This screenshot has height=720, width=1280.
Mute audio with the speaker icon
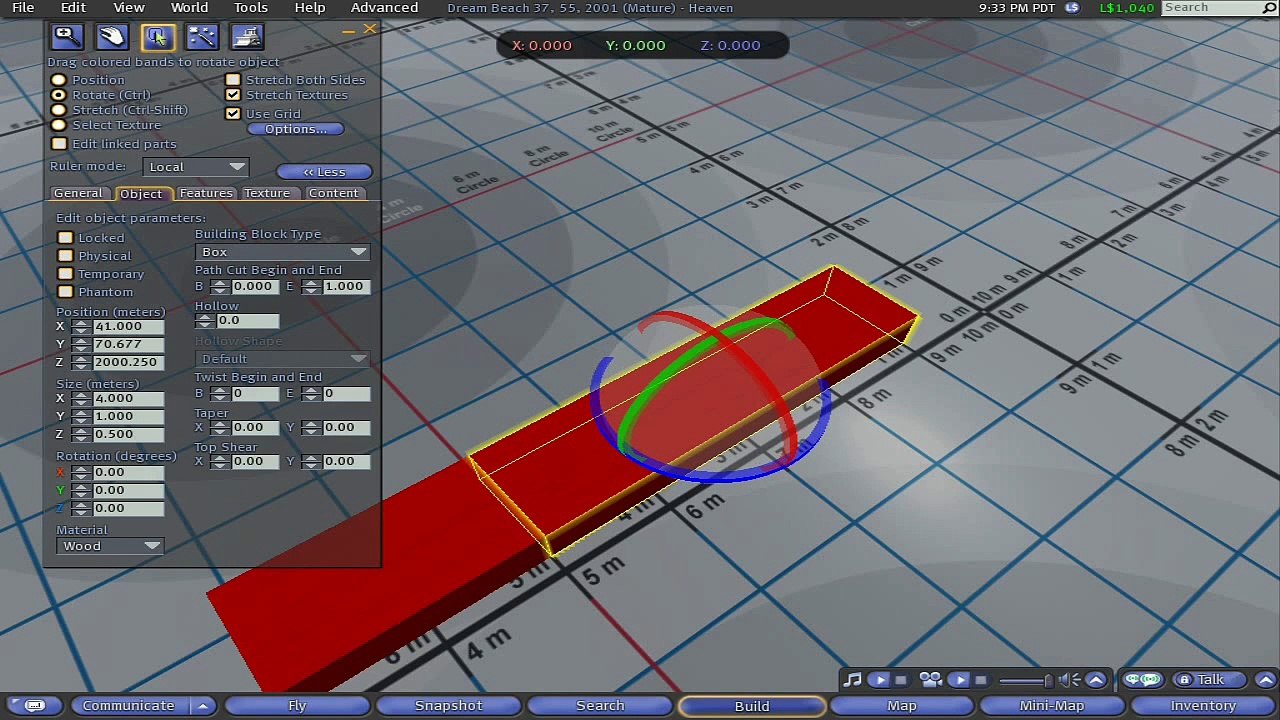tap(1070, 680)
